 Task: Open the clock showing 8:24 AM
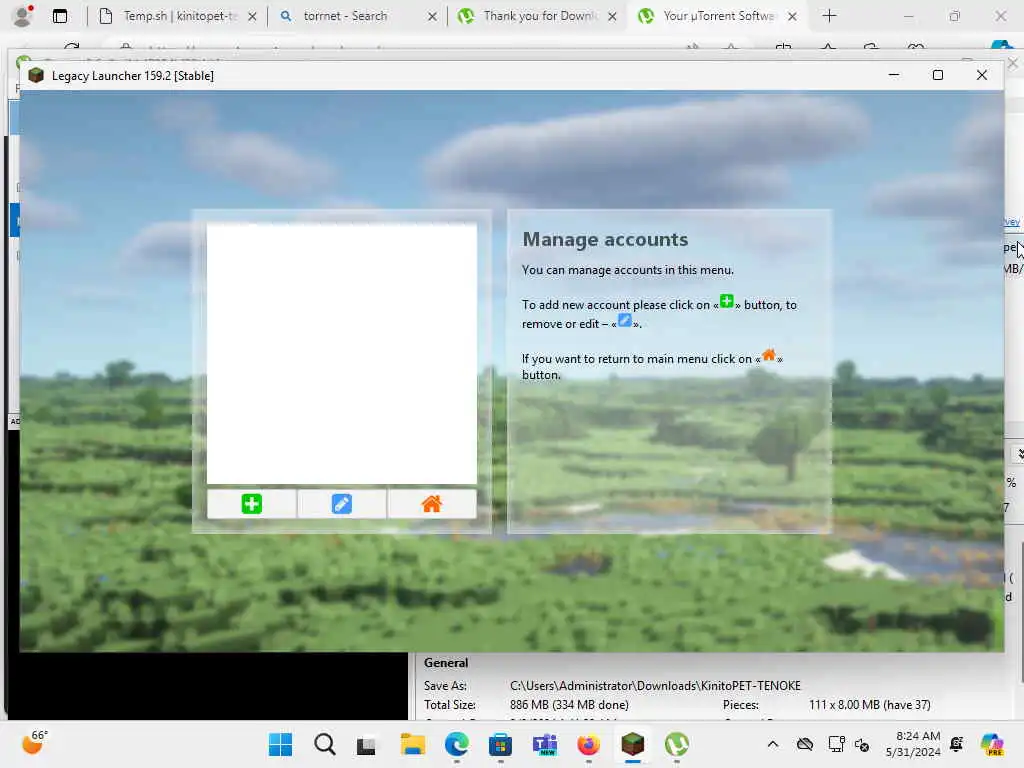(913, 744)
